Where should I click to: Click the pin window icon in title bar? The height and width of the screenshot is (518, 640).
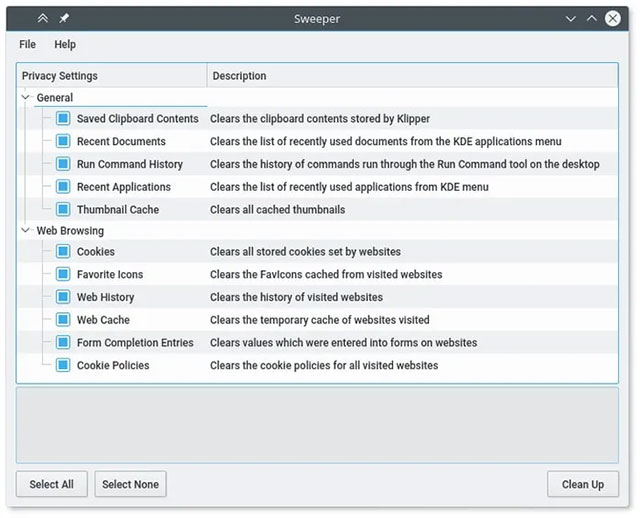[x=64, y=18]
